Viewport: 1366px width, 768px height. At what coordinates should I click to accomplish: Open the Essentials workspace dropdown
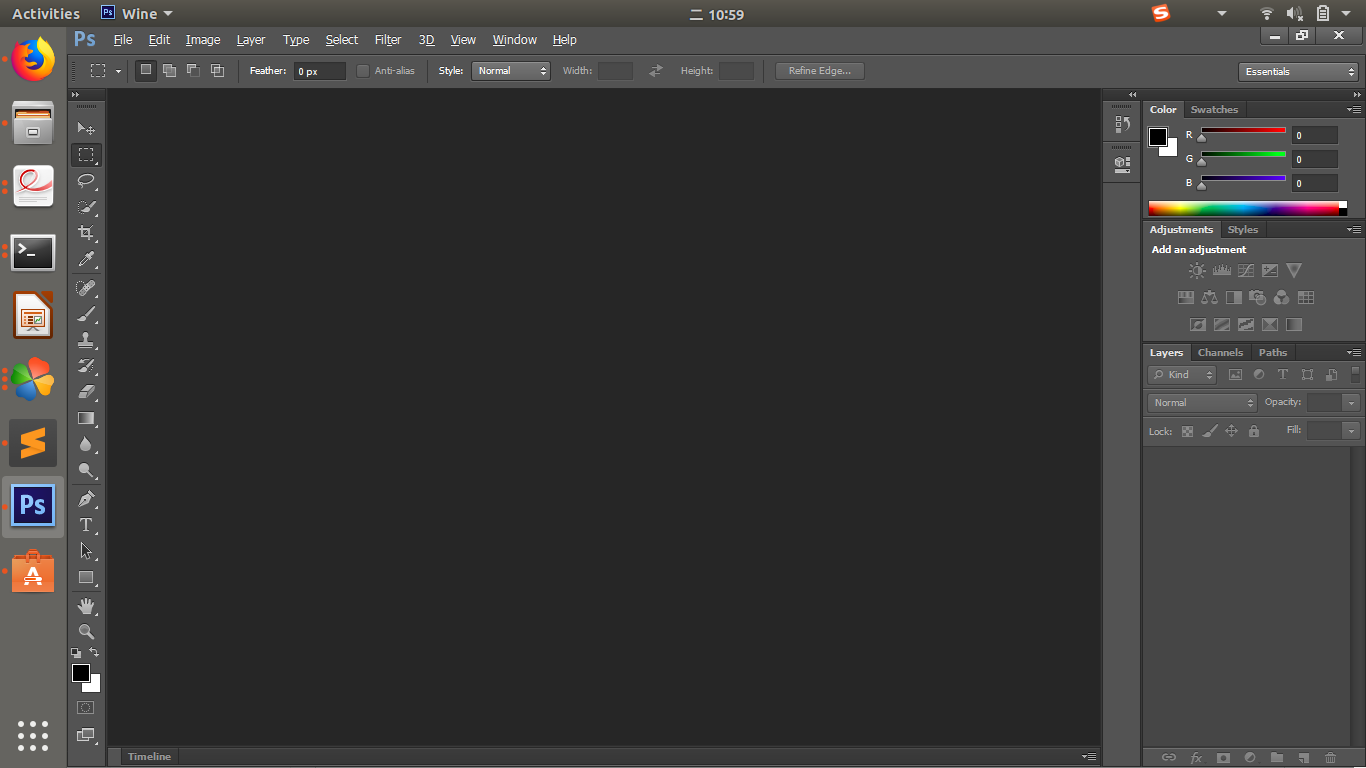1298,71
